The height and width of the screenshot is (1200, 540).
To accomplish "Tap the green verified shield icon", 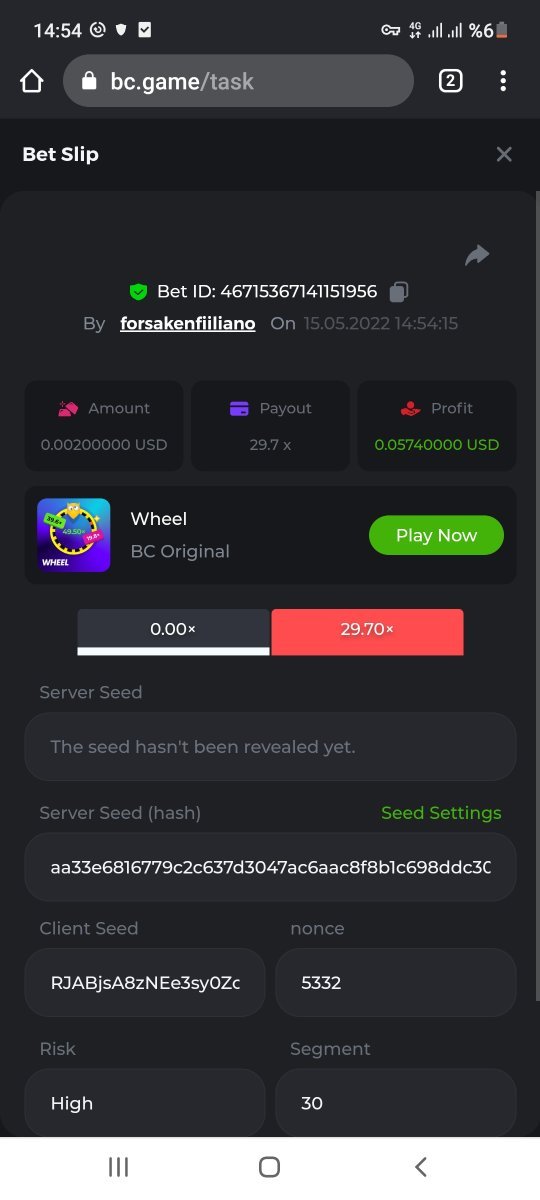I will tap(139, 292).
